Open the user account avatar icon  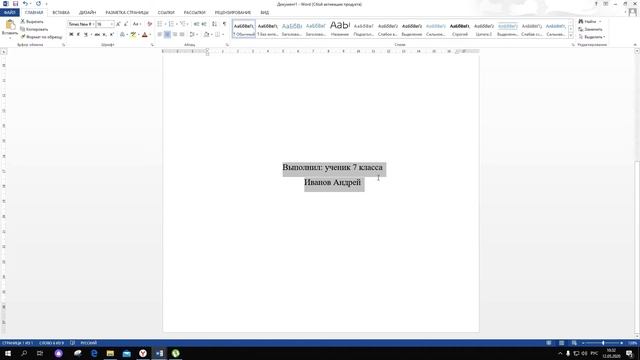[632, 12]
